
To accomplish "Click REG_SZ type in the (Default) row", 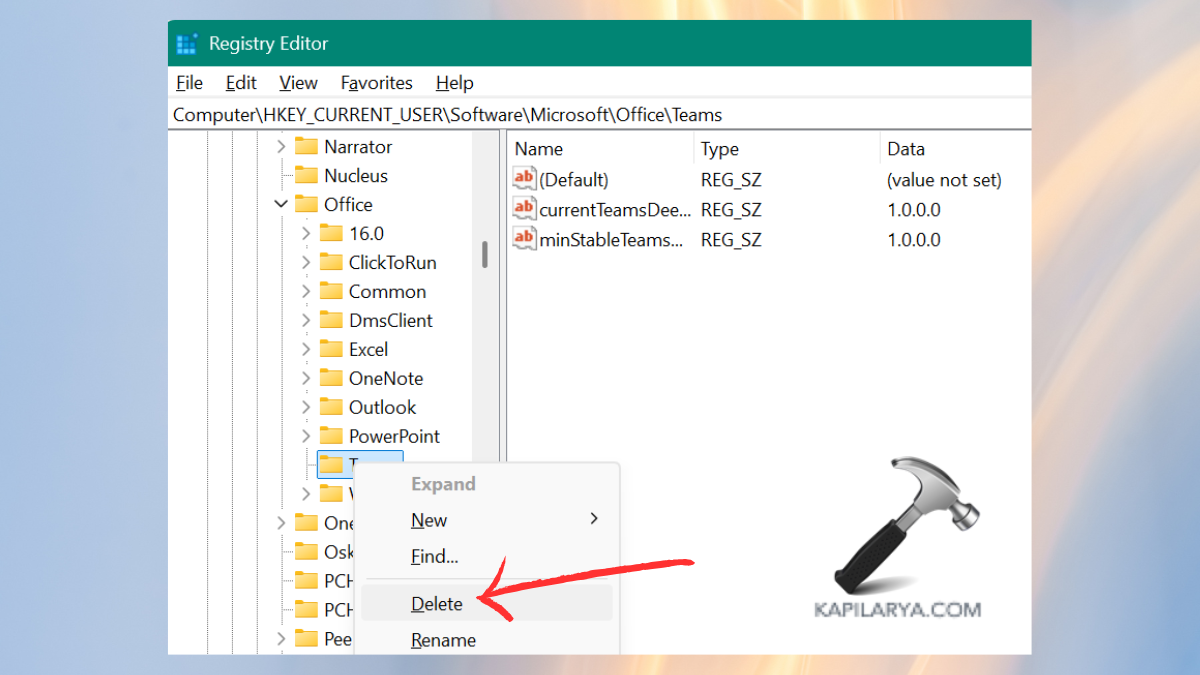I will [x=731, y=180].
